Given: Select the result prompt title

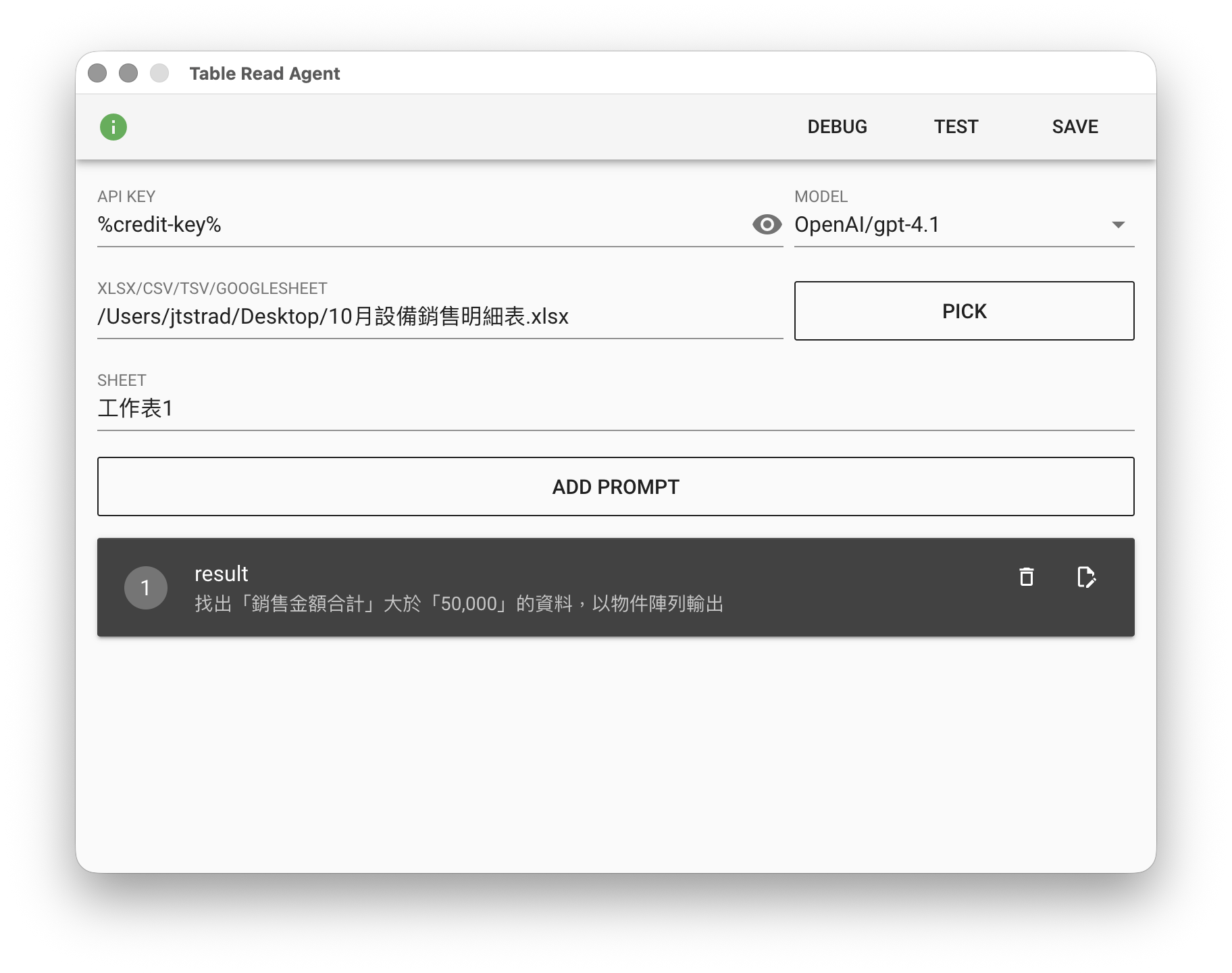Looking at the screenshot, I should pyautogui.click(x=222, y=574).
